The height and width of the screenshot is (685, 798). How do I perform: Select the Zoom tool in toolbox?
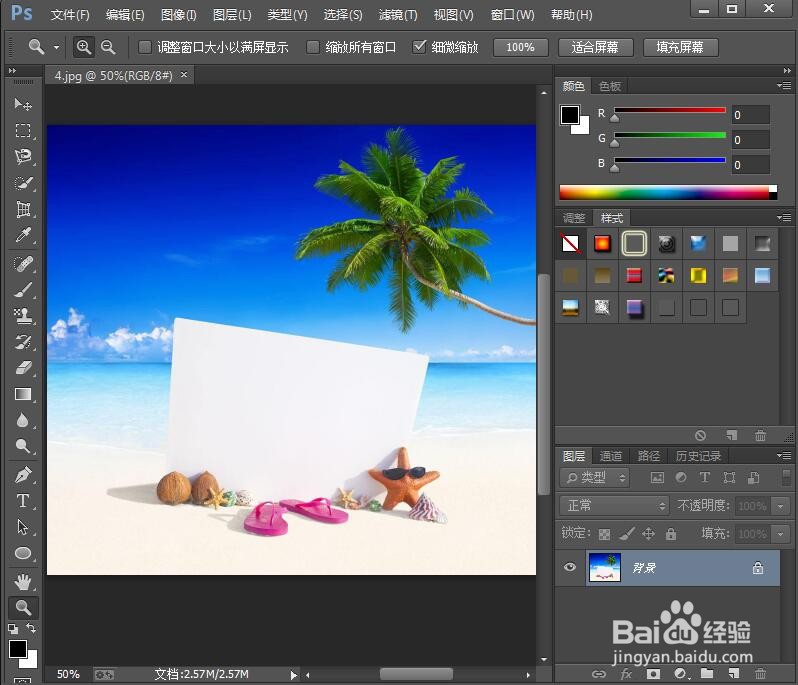[x=23, y=607]
